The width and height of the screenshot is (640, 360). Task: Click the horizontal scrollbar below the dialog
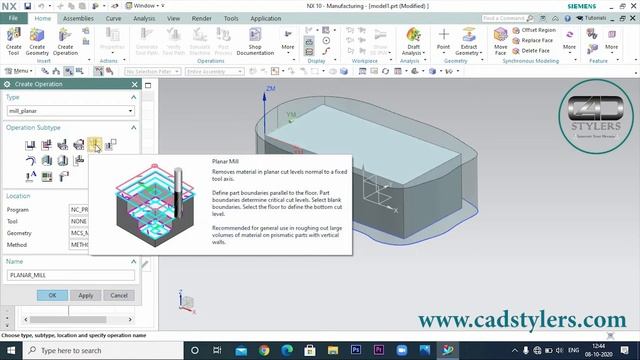coord(78,320)
